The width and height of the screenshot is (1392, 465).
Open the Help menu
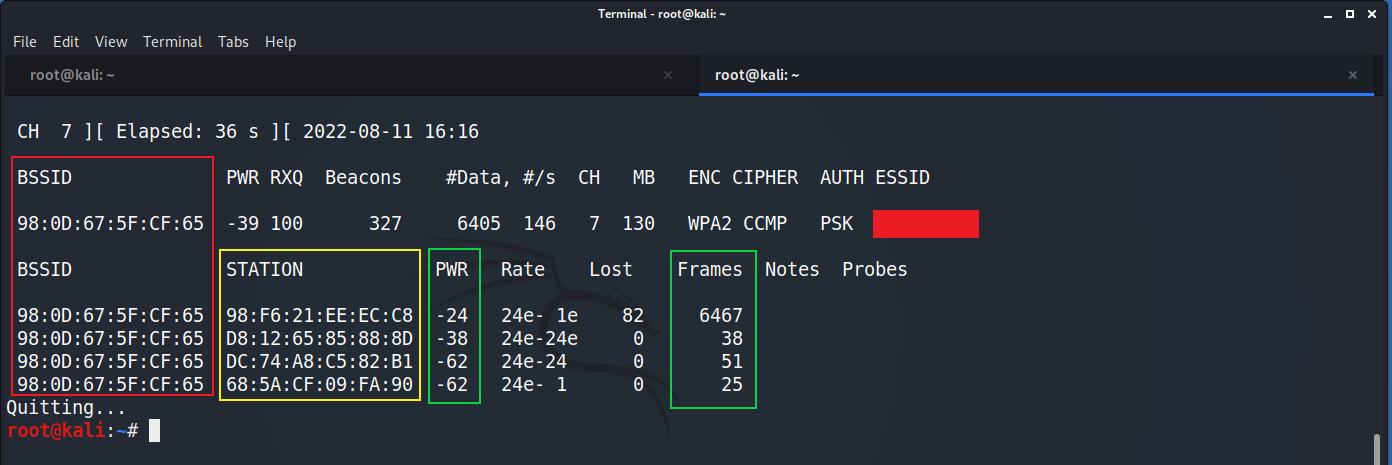coord(281,42)
